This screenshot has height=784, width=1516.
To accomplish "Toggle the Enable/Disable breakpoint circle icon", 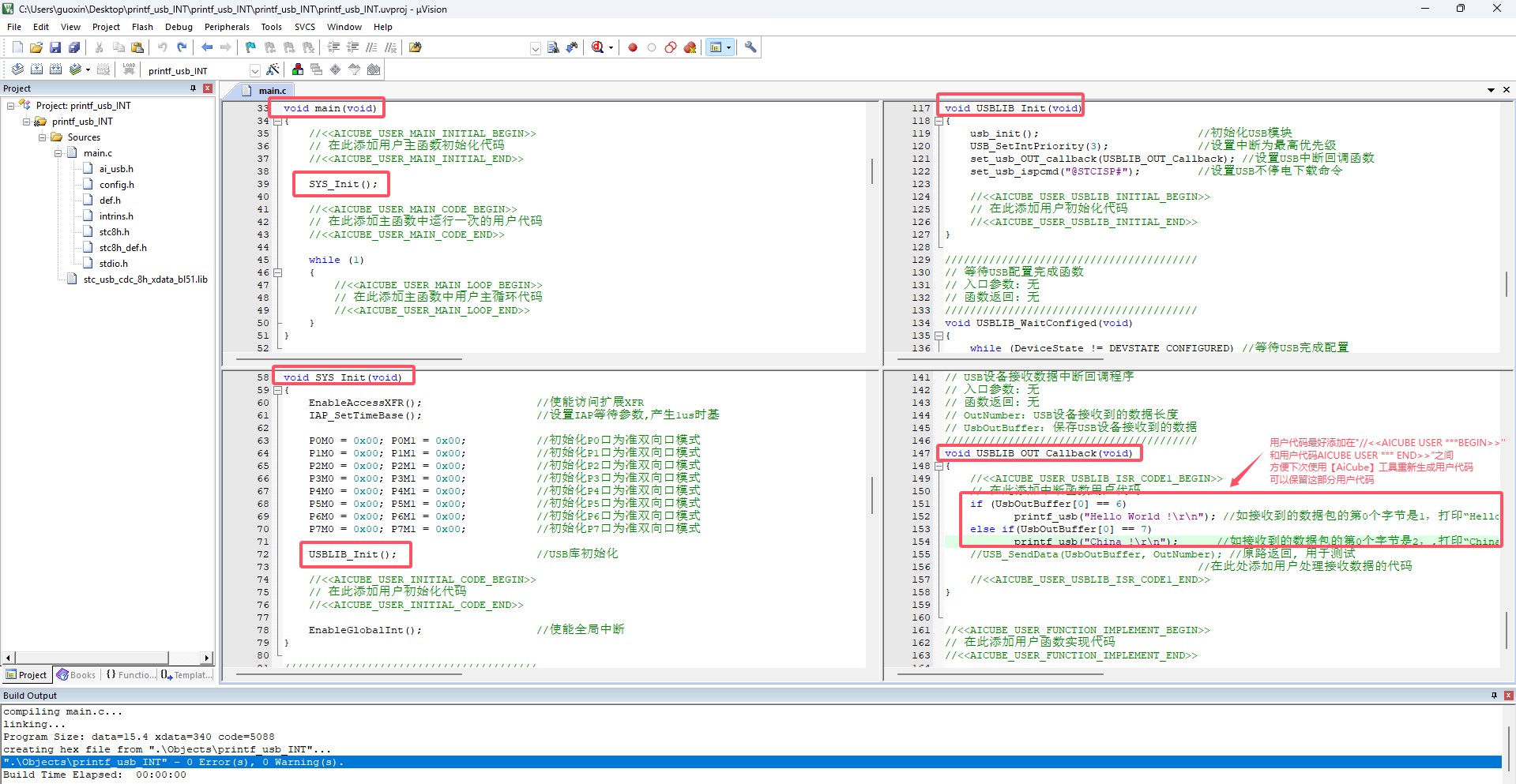I will coord(652,47).
